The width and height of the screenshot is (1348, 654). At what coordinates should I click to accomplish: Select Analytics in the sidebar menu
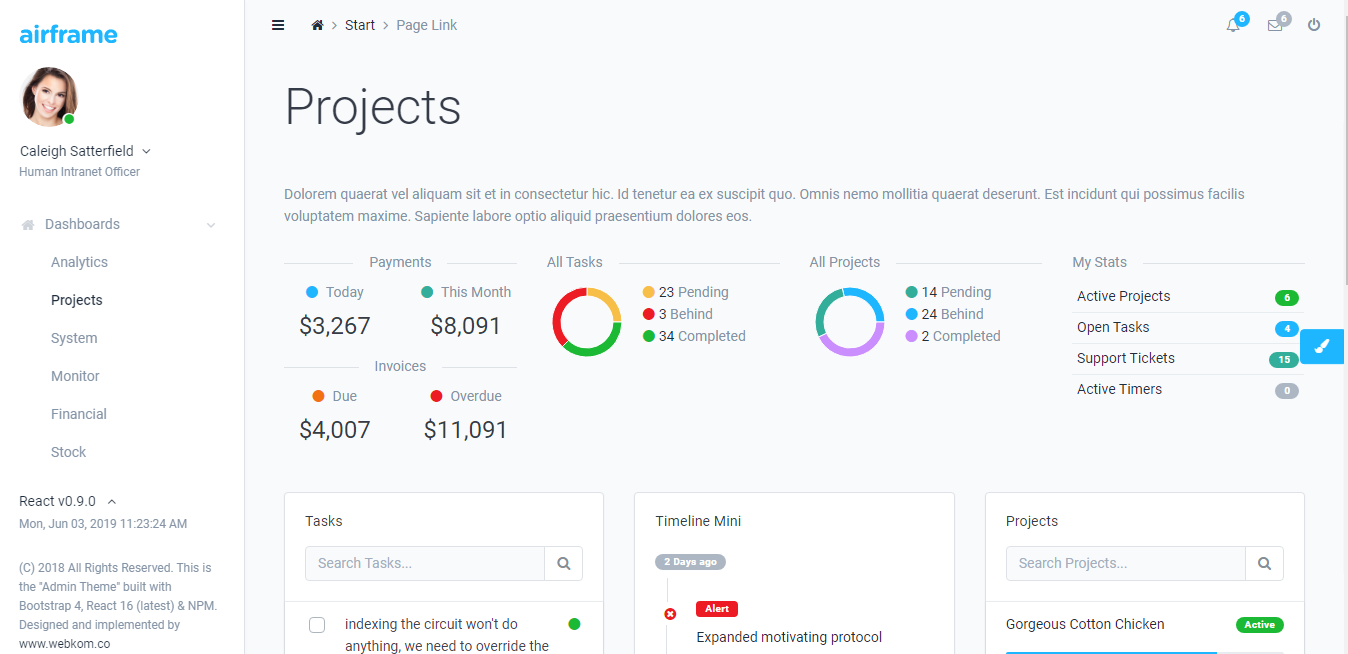click(79, 262)
